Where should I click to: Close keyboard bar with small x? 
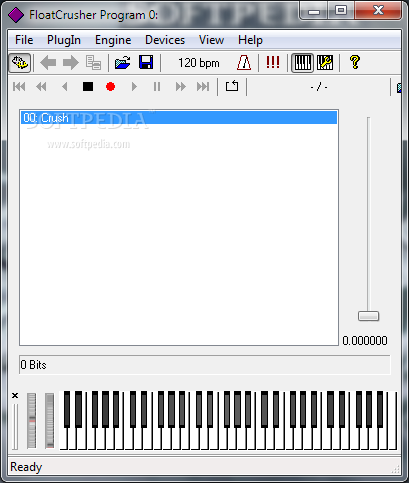(x=15, y=395)
